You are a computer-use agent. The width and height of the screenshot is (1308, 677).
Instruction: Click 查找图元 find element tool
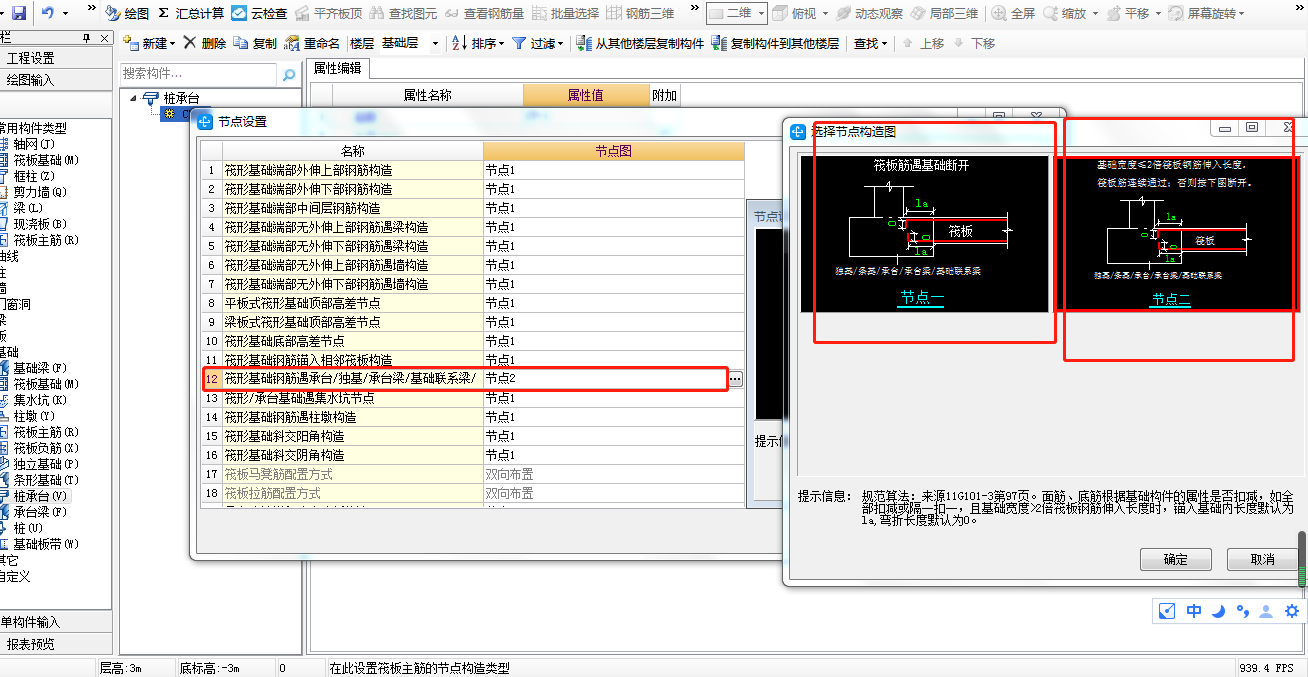403,14
